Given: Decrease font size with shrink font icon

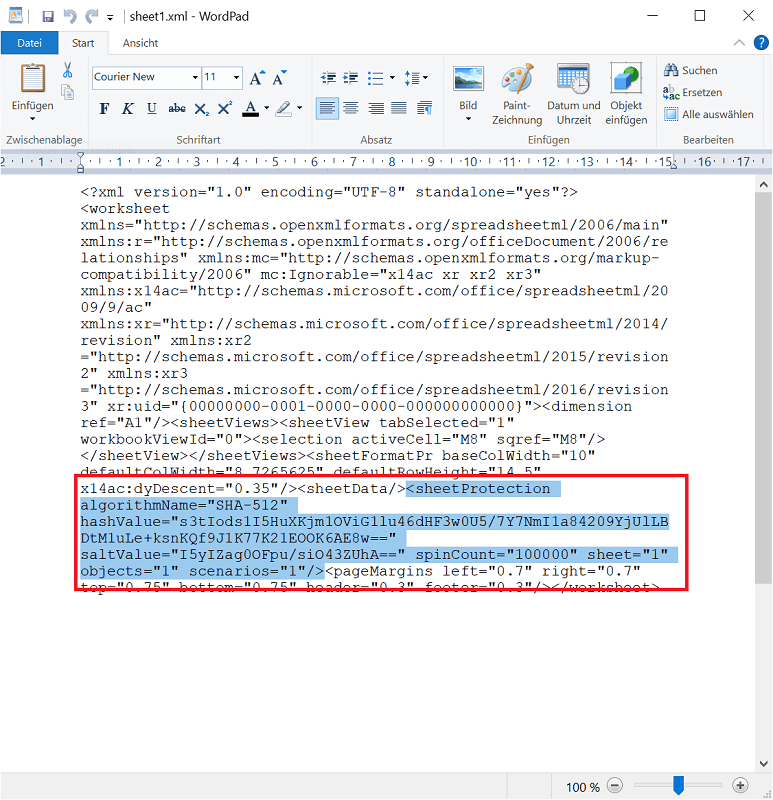Looking at the screenshot, I should 280,78.
